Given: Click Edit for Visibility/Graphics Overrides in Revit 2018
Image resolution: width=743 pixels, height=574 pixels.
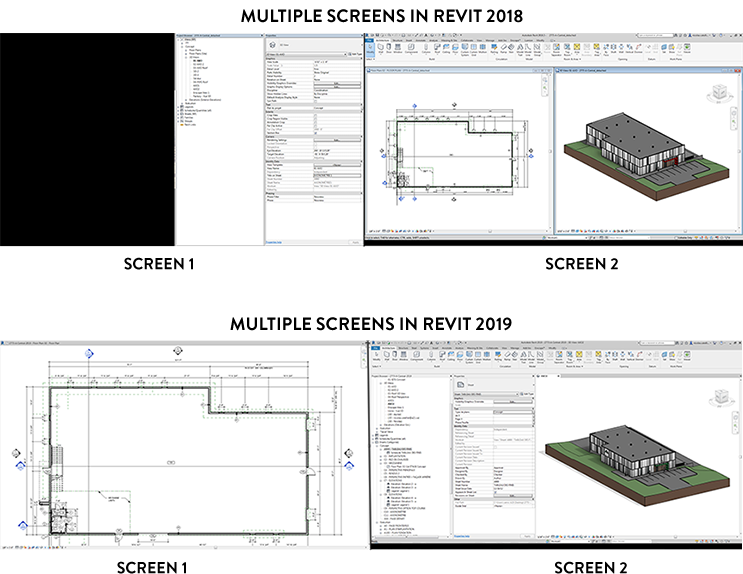Looking at the screenshot, I should 337,83.
